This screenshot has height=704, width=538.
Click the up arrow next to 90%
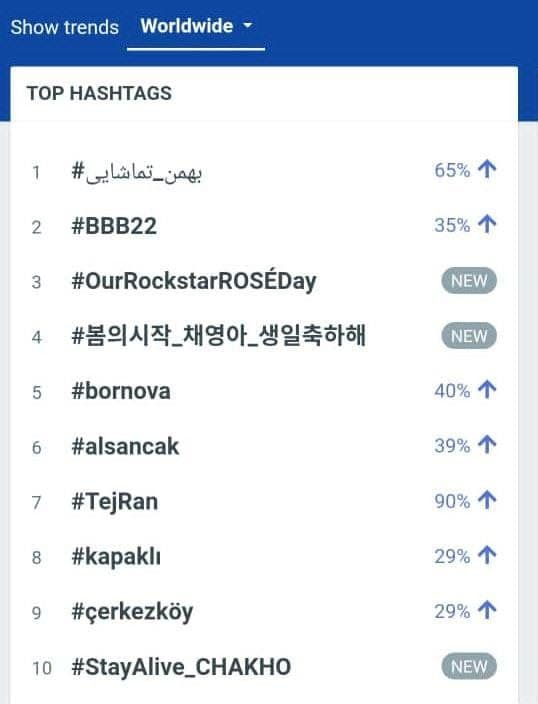[x=487, y=501]
